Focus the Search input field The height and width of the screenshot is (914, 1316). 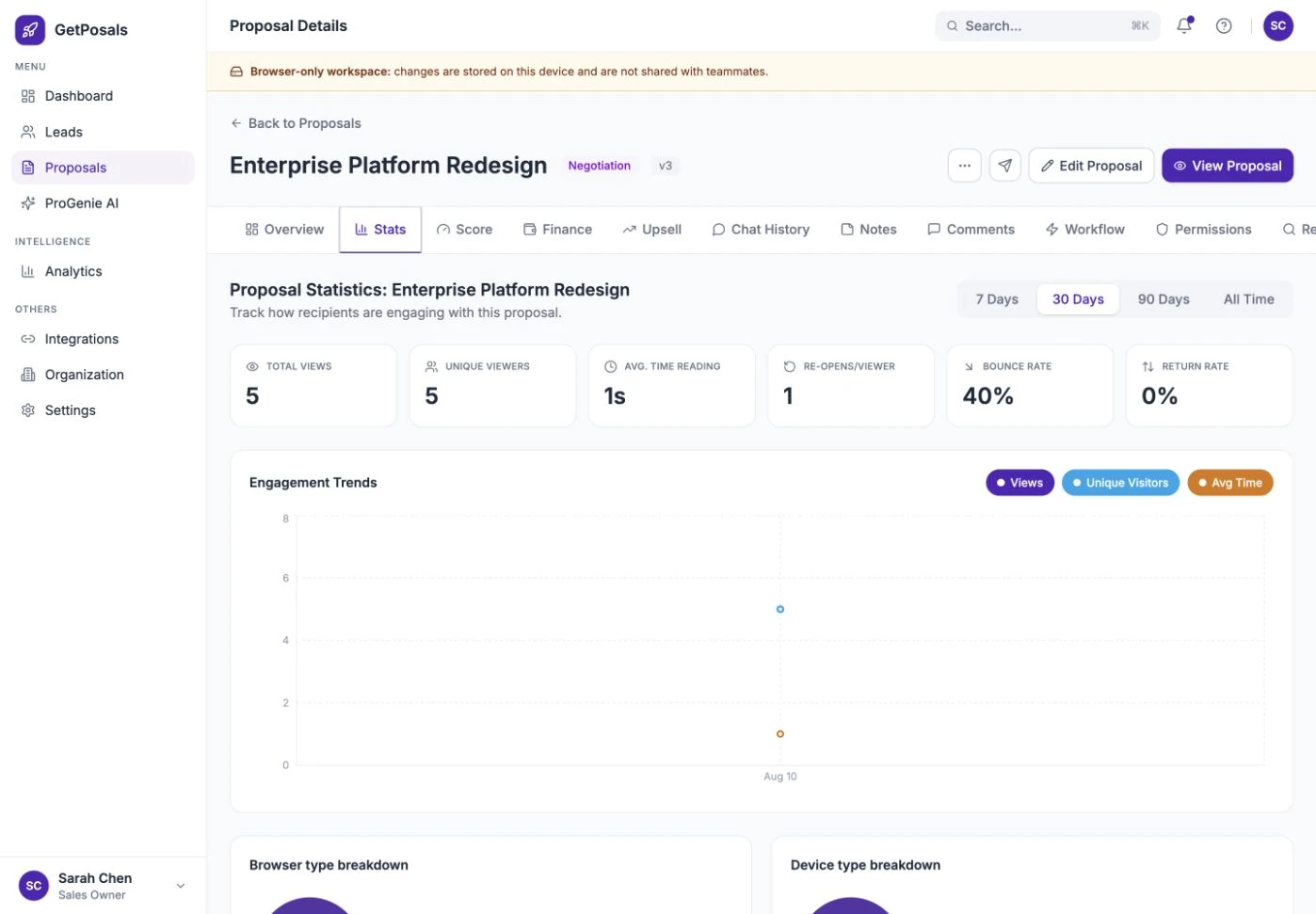[x=1048, y=26]
